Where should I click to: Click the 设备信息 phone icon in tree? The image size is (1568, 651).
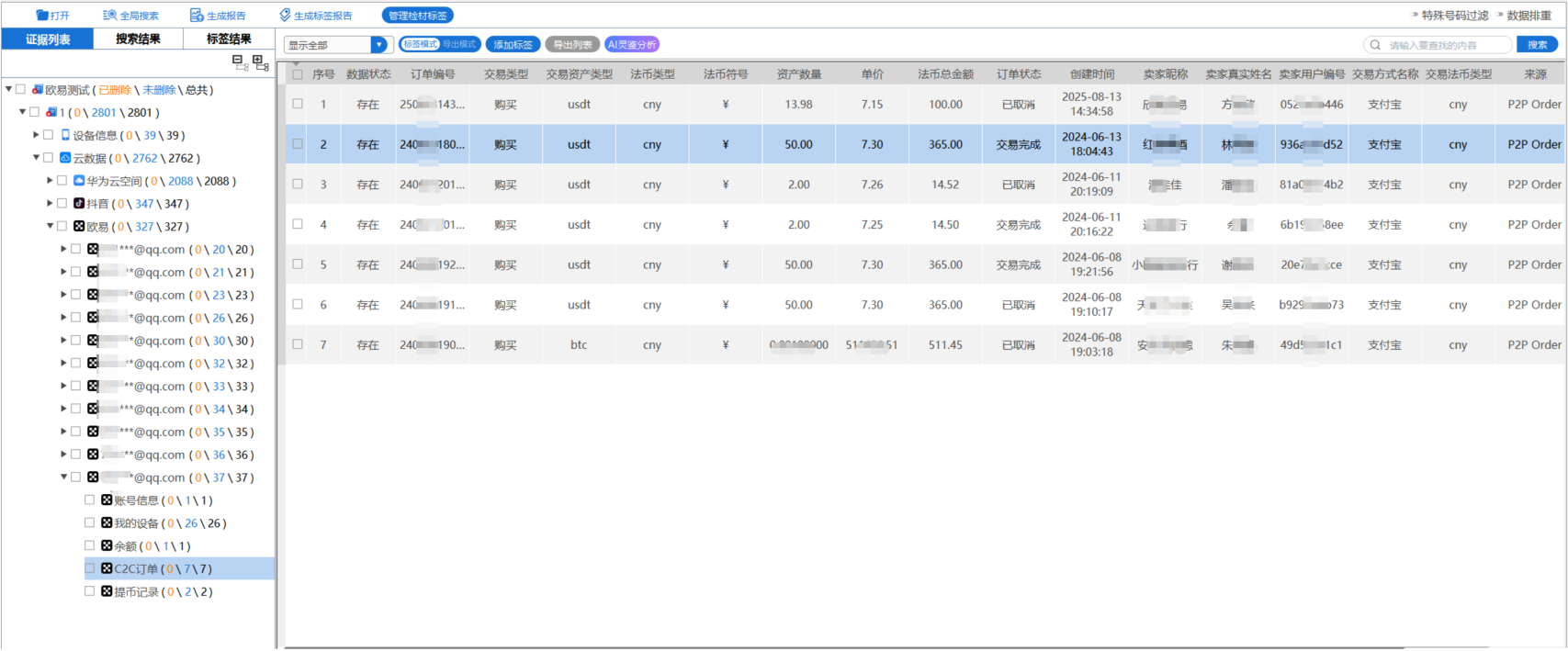point(65,135)
